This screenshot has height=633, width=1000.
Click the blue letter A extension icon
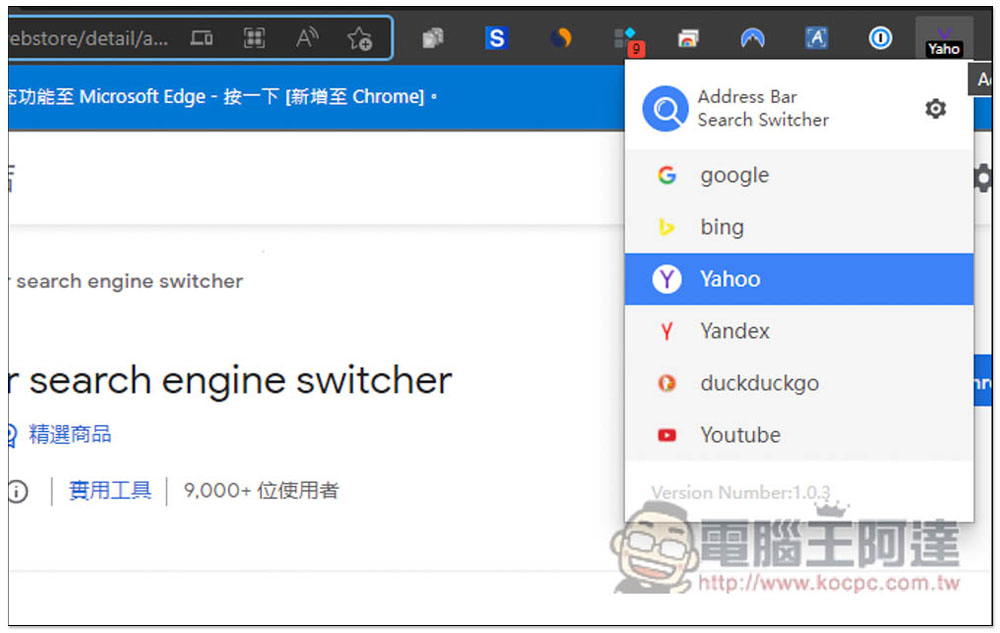click(x=816, y=39)
